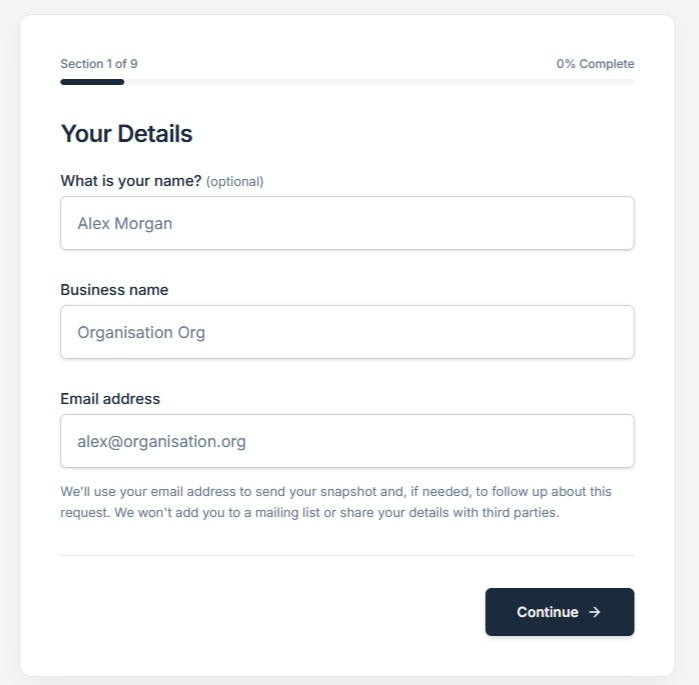The image size is (699, 685).
Task: Click the "Email address" field label
Action: (x=110, y=399)
